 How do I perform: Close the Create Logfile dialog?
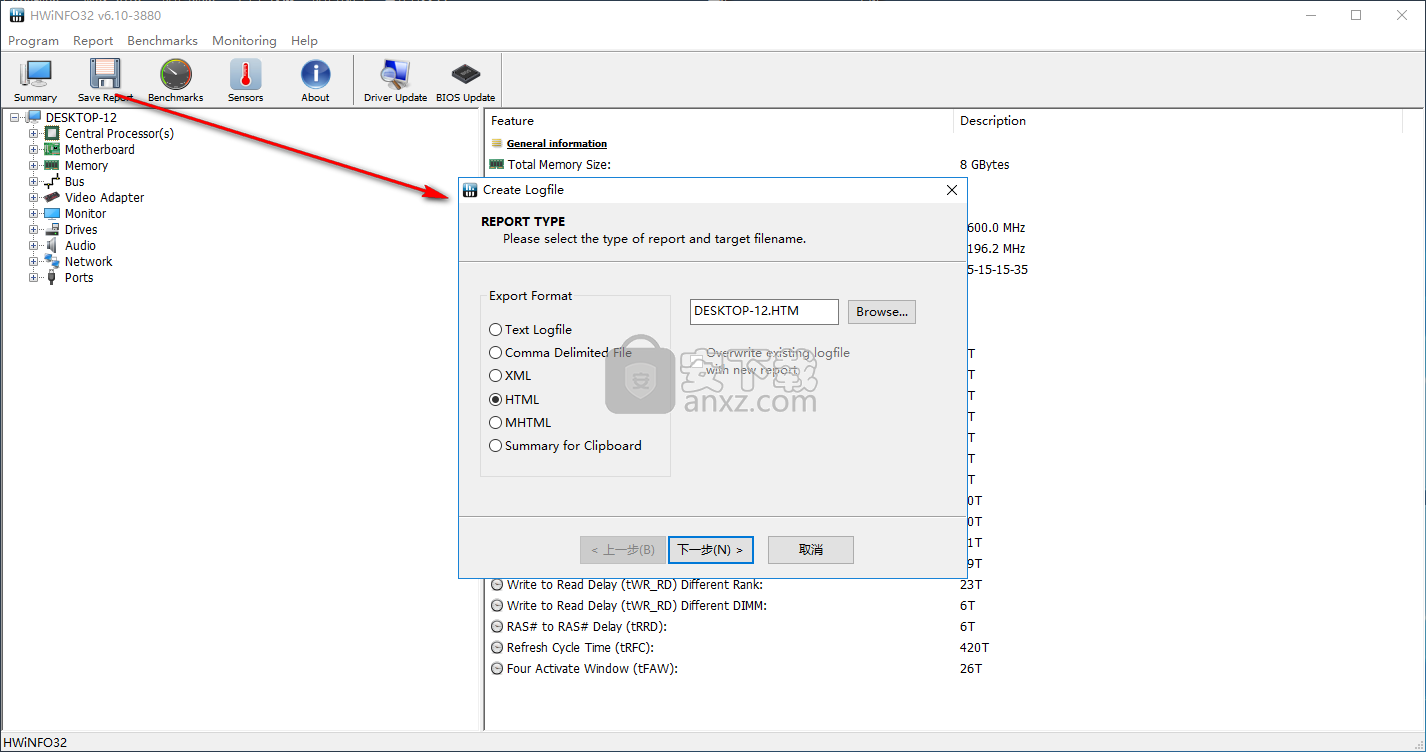tap(952, 190)
